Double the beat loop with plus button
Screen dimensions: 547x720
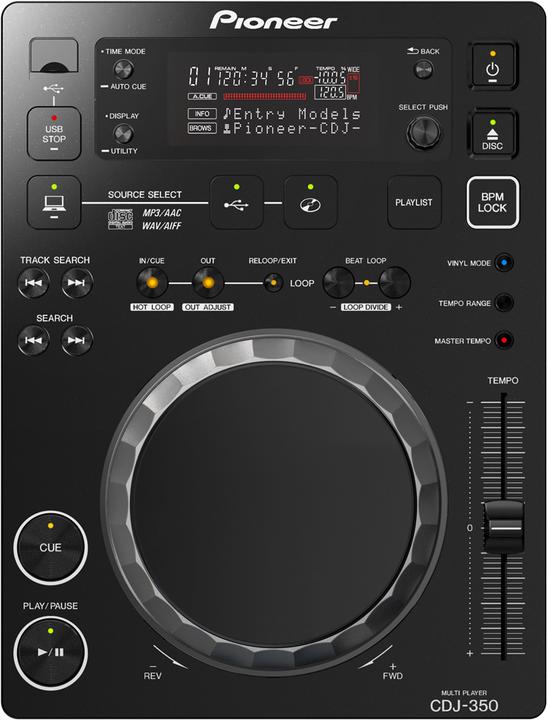coord(395,283)
